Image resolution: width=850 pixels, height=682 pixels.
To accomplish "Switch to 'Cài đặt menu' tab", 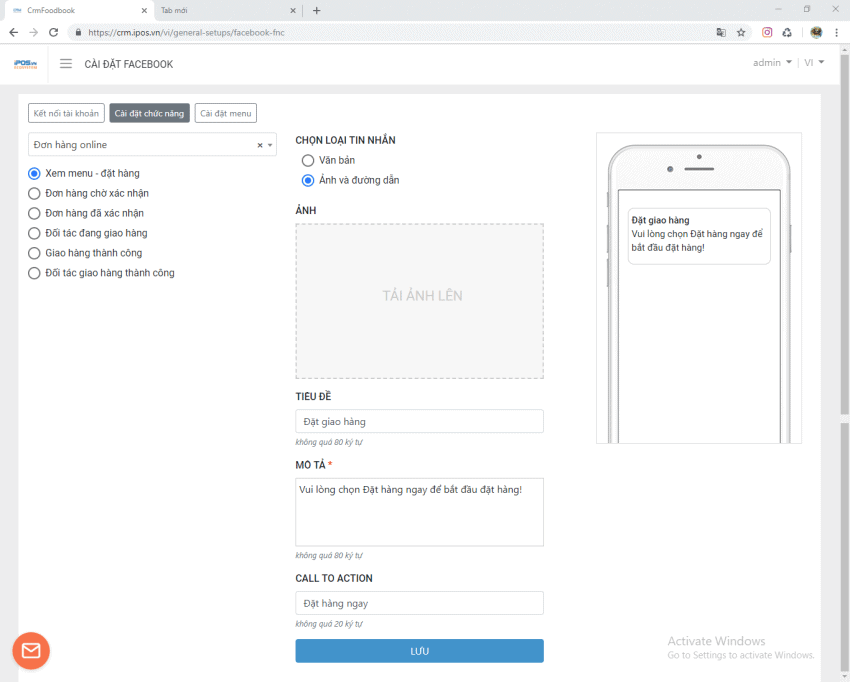I will pos(226,113).
